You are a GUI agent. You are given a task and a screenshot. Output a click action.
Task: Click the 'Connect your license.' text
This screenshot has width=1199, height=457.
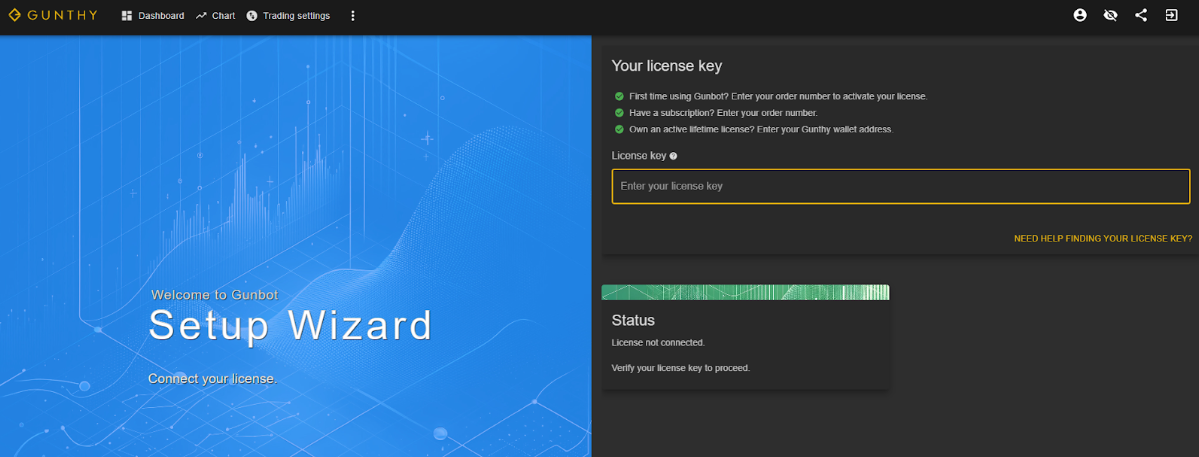[213, 379]
